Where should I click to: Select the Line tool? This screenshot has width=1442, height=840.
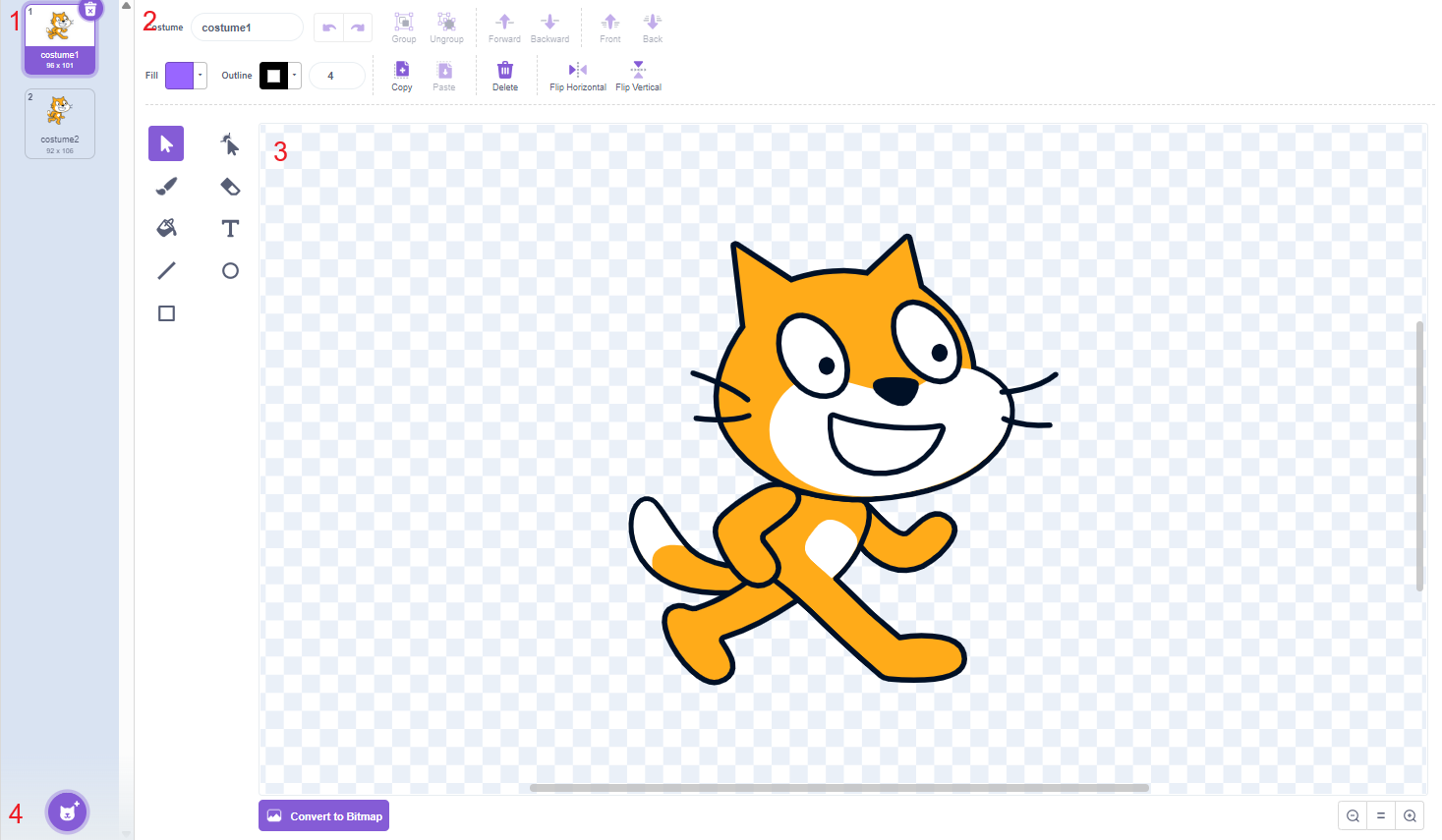click(x=167, y=270)
